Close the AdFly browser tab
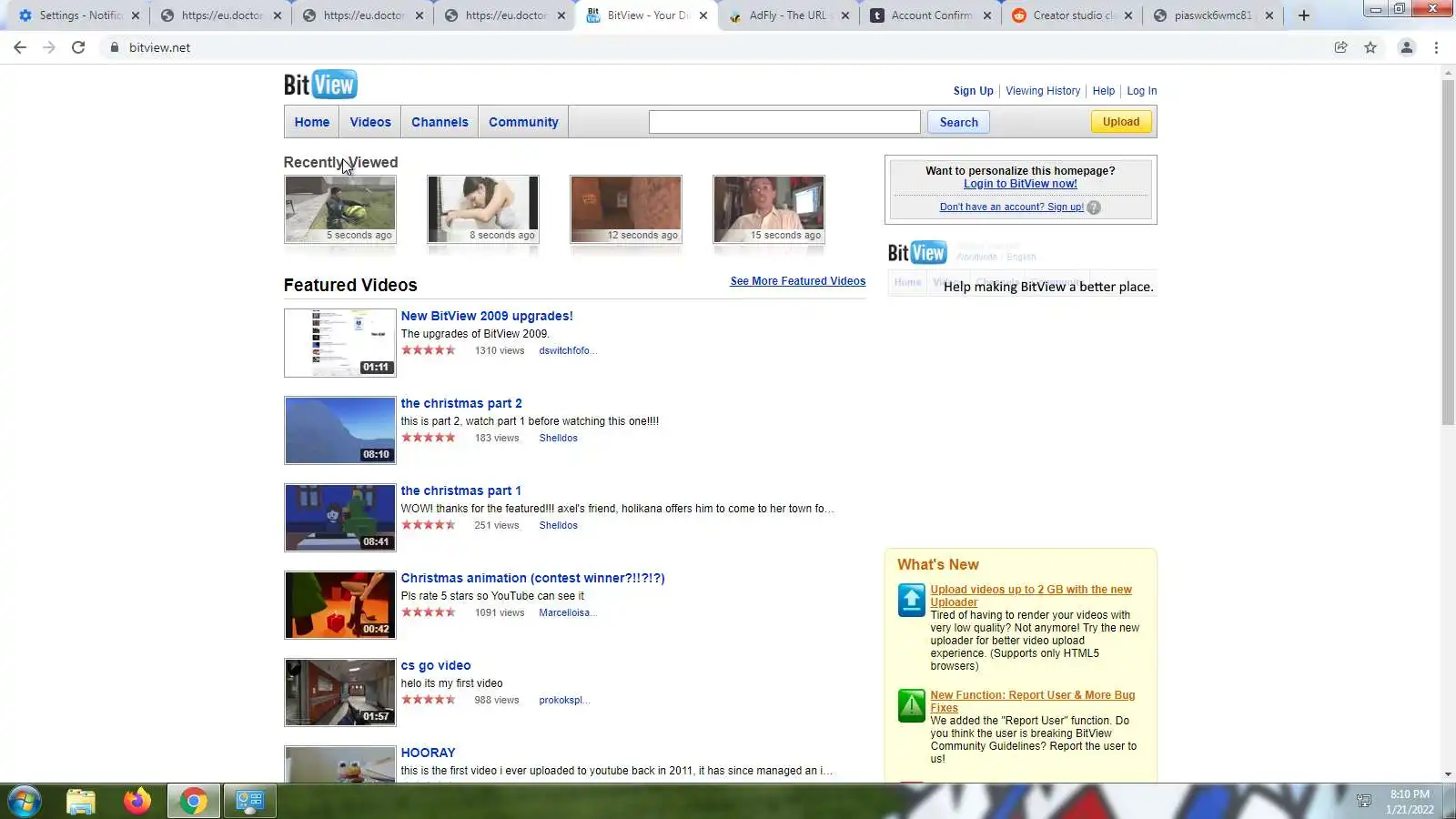 (x=845, y=15)
